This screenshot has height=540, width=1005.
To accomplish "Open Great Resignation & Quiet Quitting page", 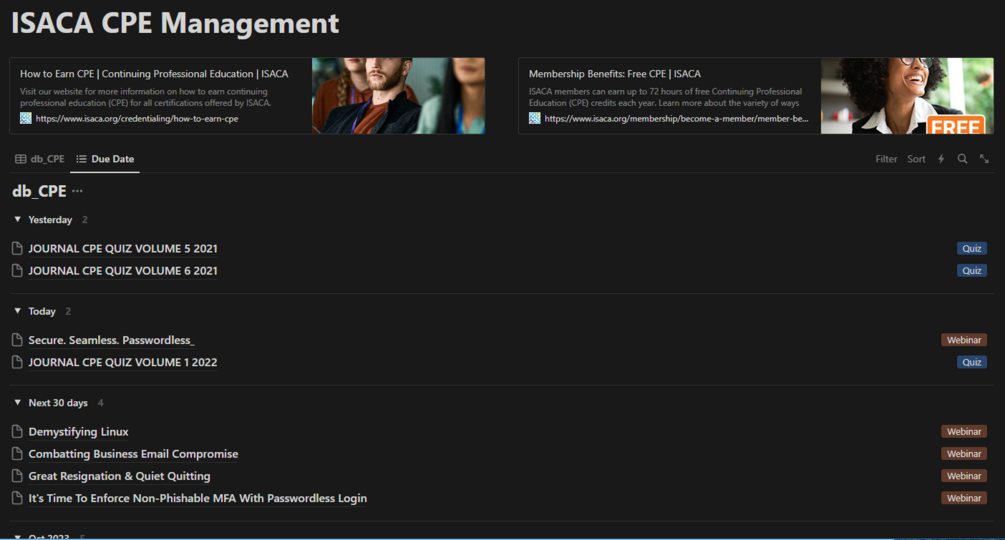I will pyautogui.click(x=119, y=476).
